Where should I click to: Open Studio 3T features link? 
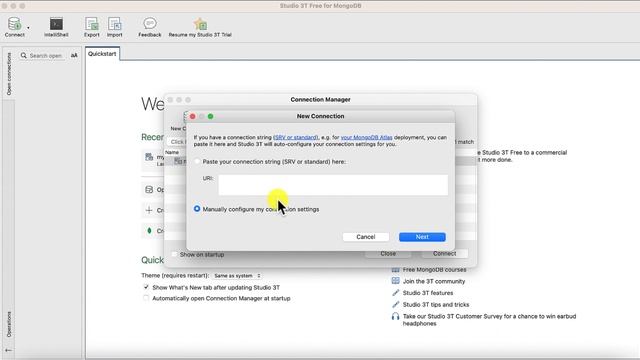428,293
